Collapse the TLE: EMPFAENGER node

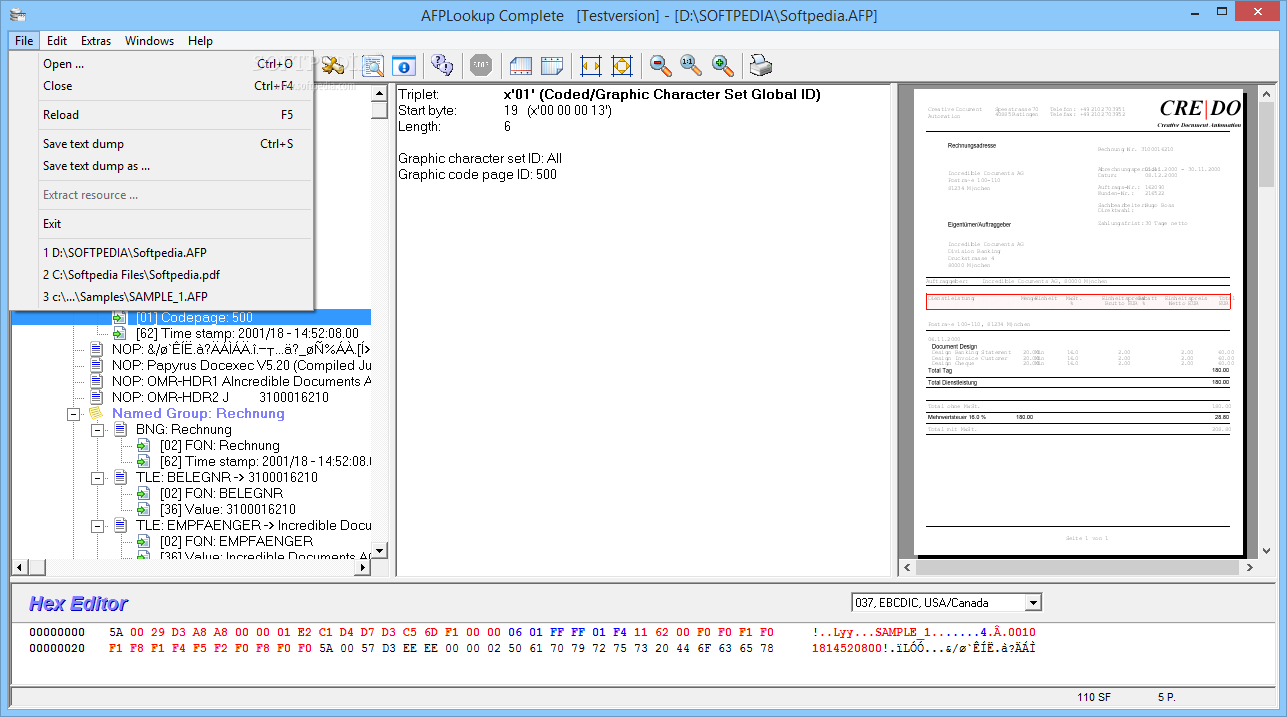pyautogui.click(x=97, y=525)
